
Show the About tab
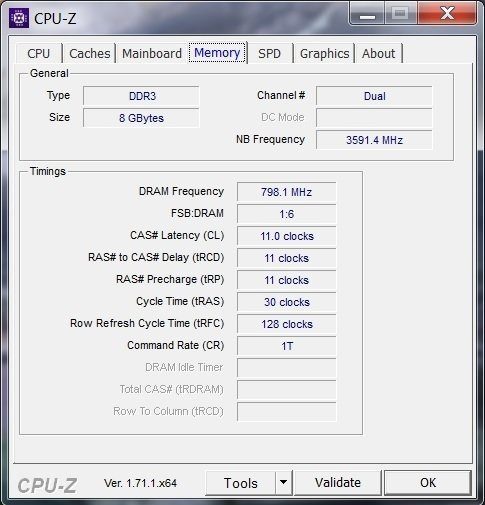379,54
